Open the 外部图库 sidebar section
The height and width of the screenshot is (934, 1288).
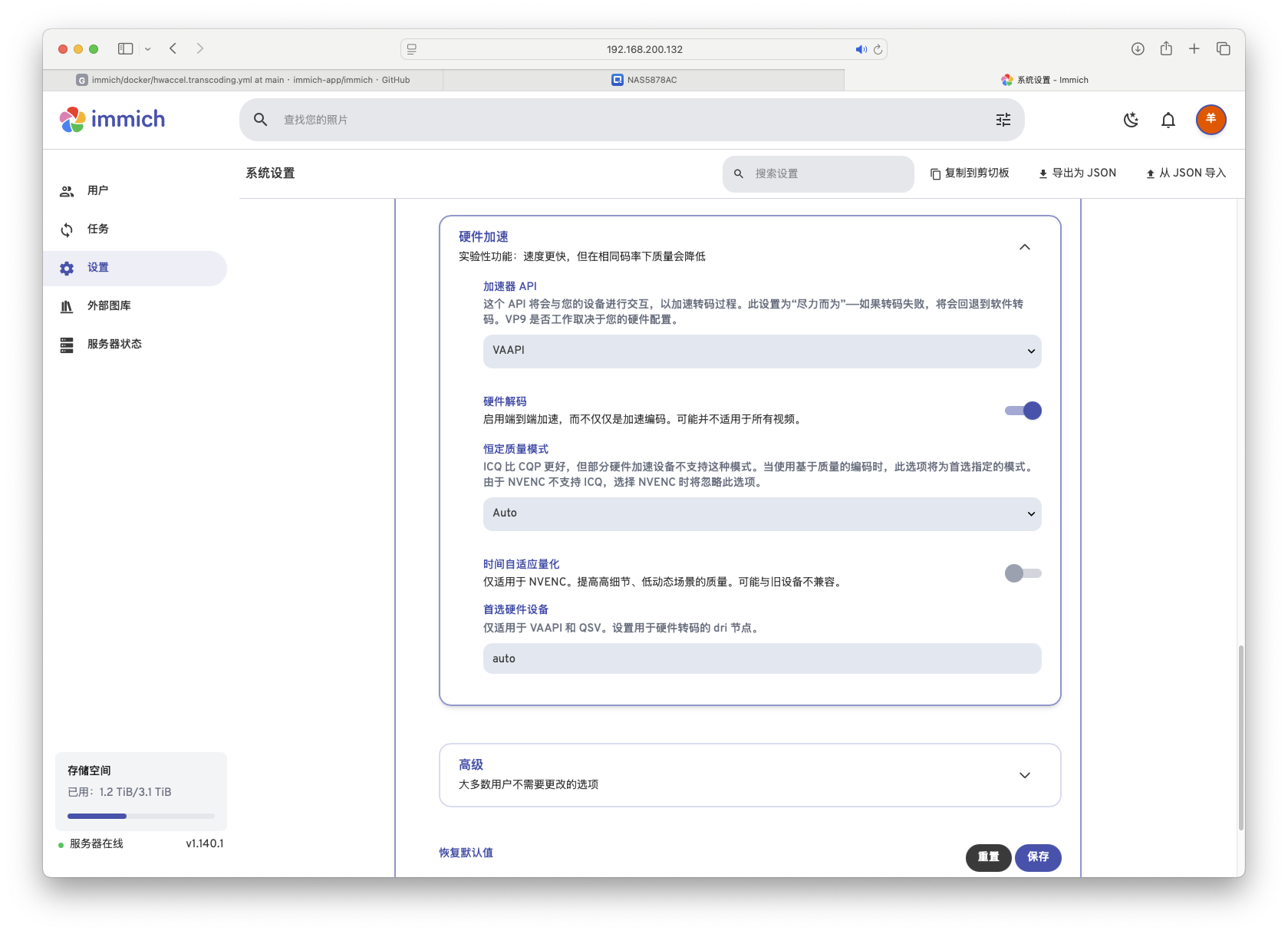click(x=107, y=305)
